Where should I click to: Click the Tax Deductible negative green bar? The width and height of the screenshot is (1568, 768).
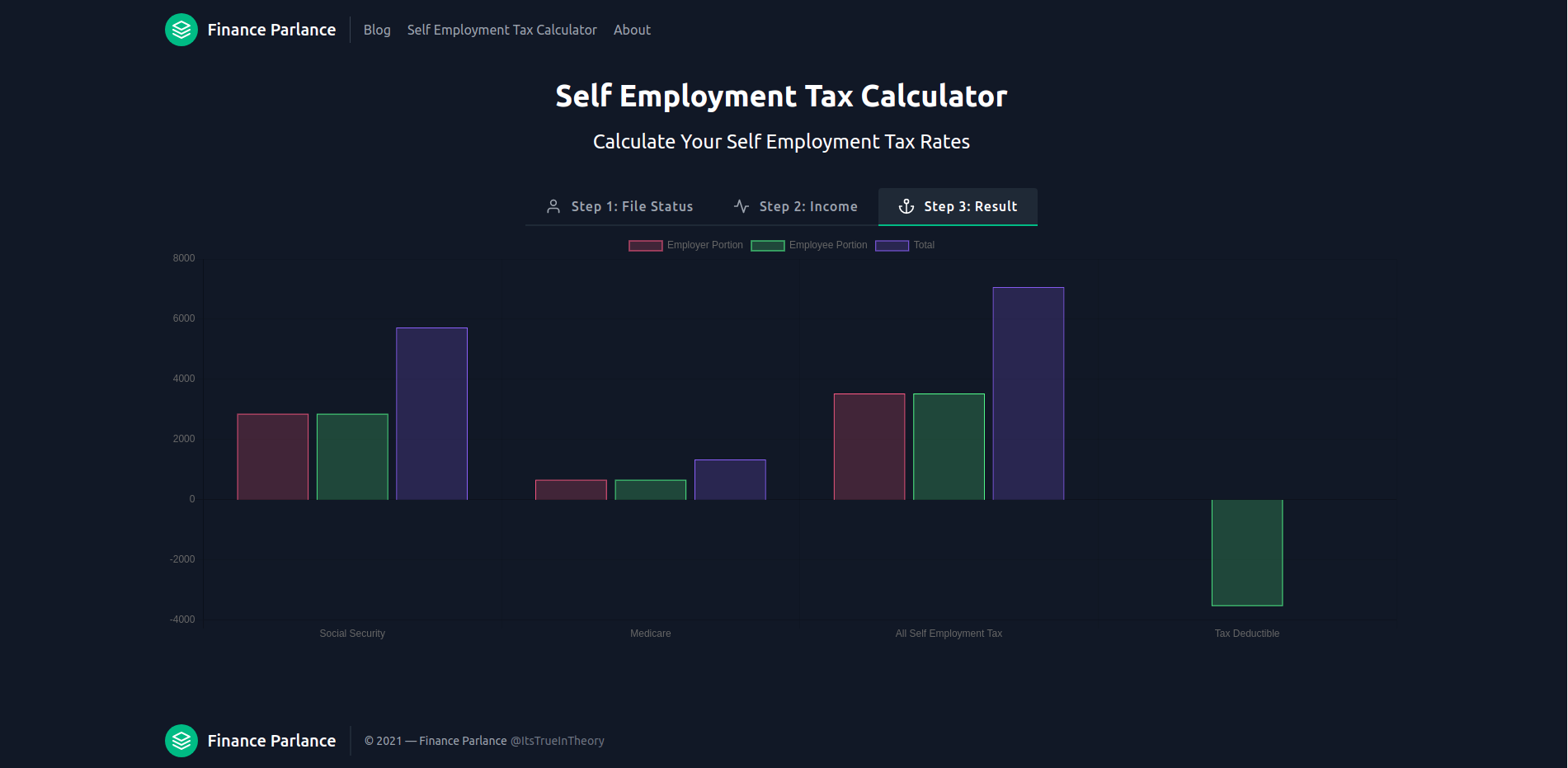click(x=1246, y=553)
